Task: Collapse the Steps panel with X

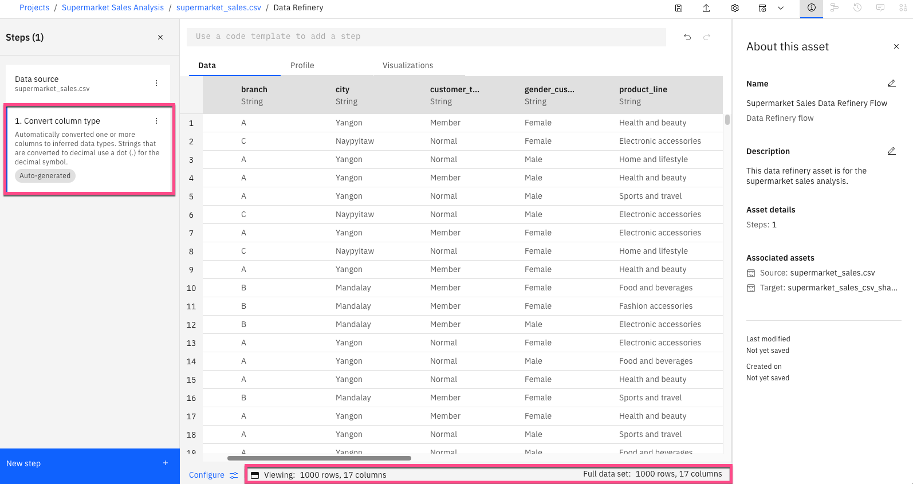Action: 161,37
